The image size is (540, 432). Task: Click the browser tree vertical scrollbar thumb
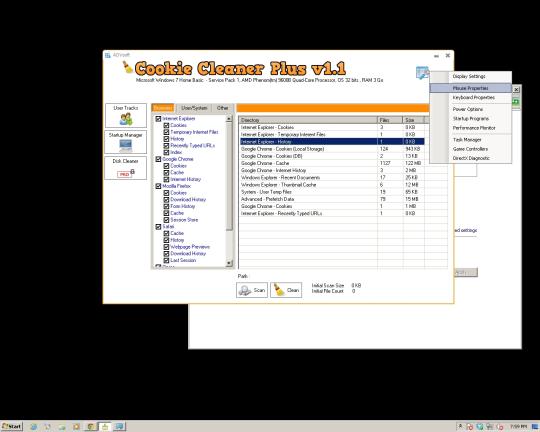click(229, 176)
